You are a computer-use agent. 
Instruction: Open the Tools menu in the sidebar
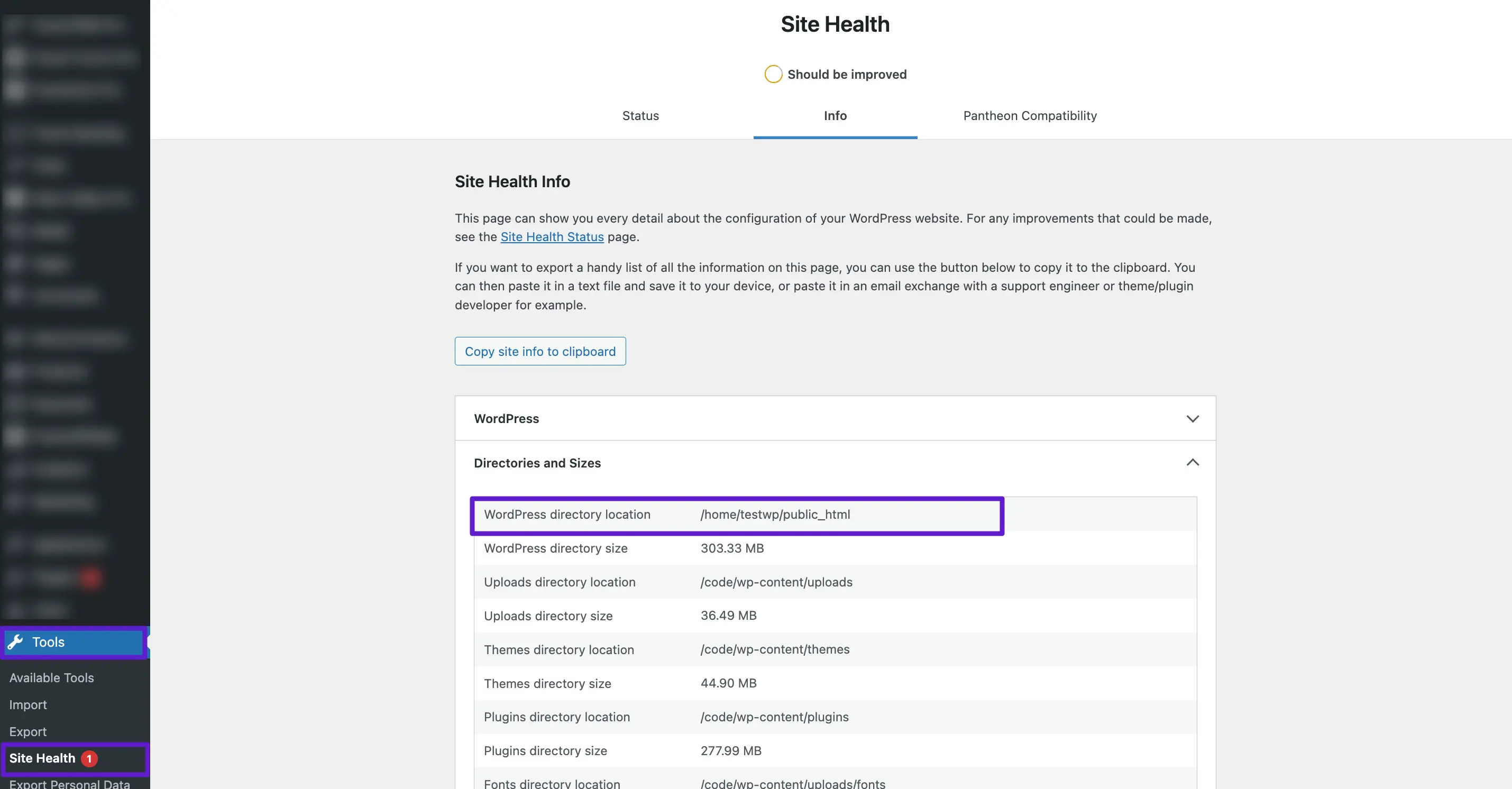[74, 641]
